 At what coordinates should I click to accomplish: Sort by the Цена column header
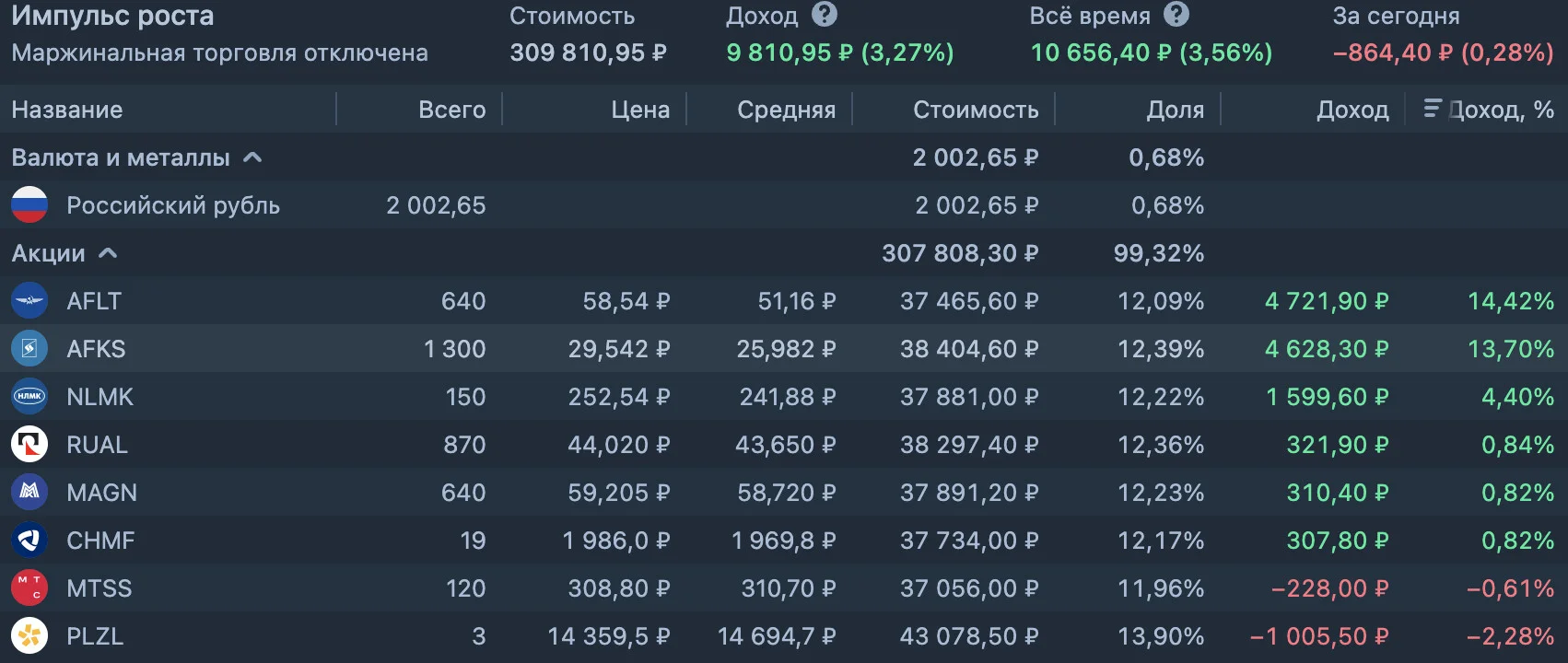point(640,110)
